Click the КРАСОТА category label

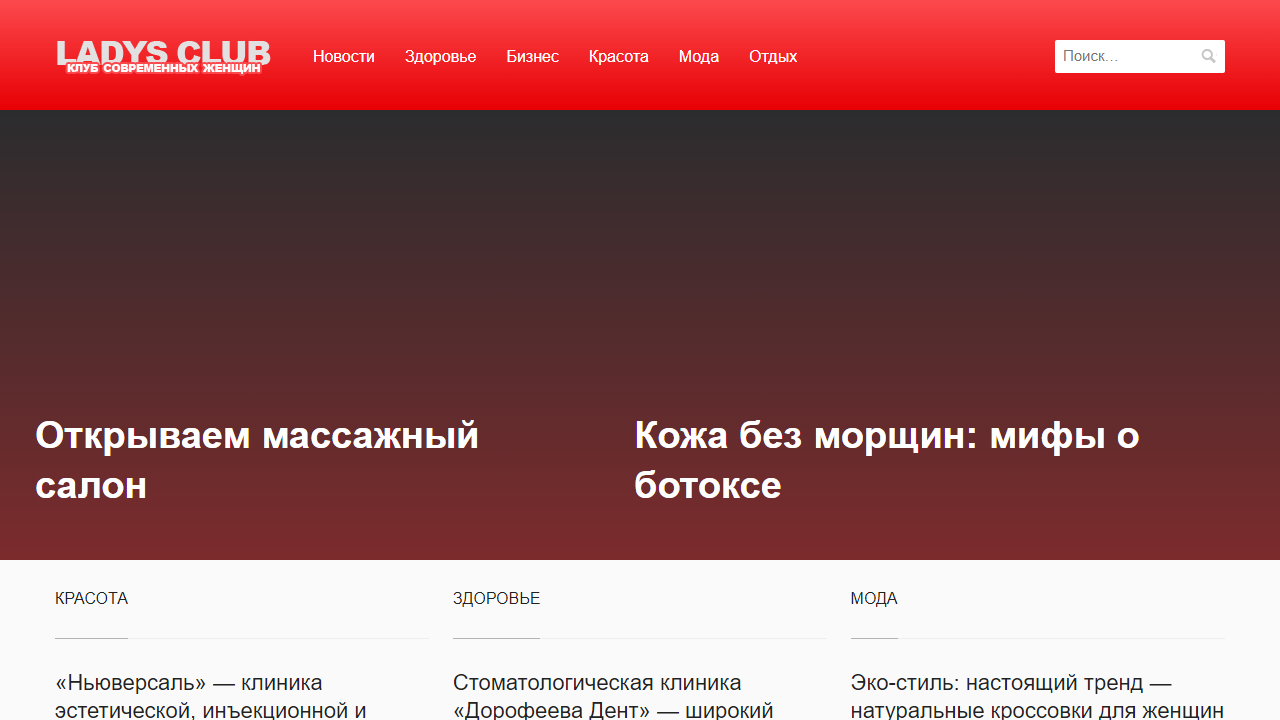pos(91,598)
